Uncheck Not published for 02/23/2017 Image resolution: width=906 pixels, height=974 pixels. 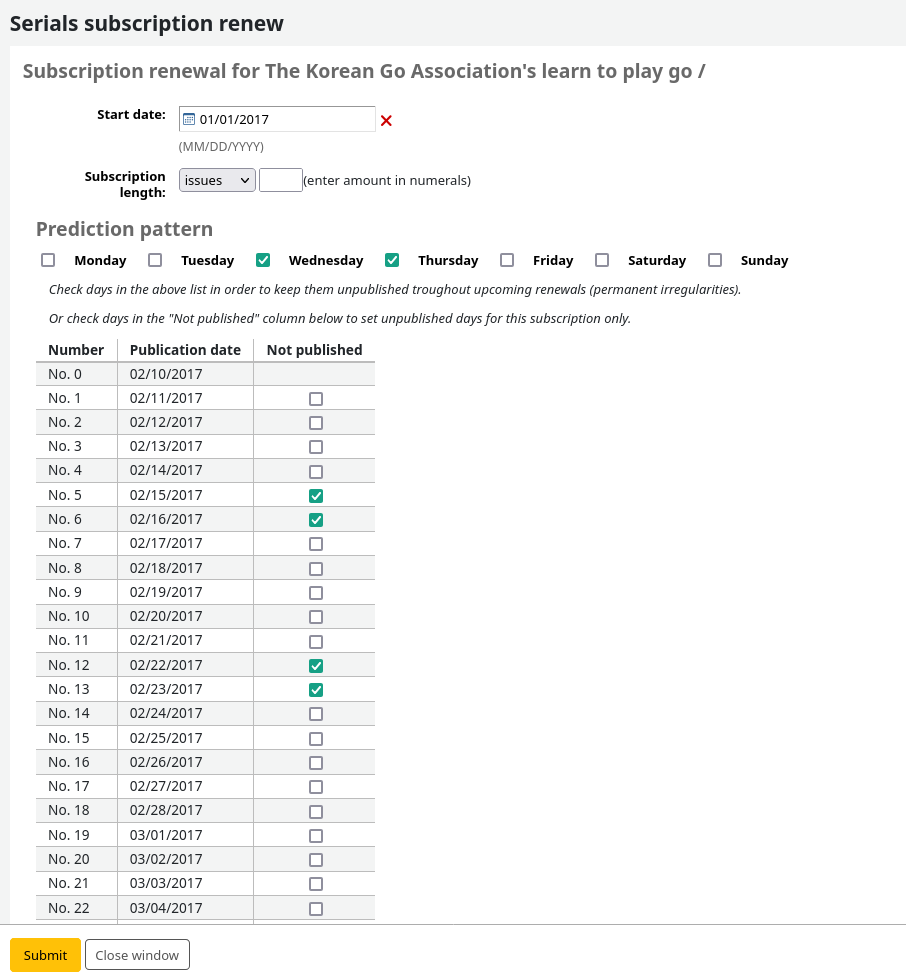316,690
